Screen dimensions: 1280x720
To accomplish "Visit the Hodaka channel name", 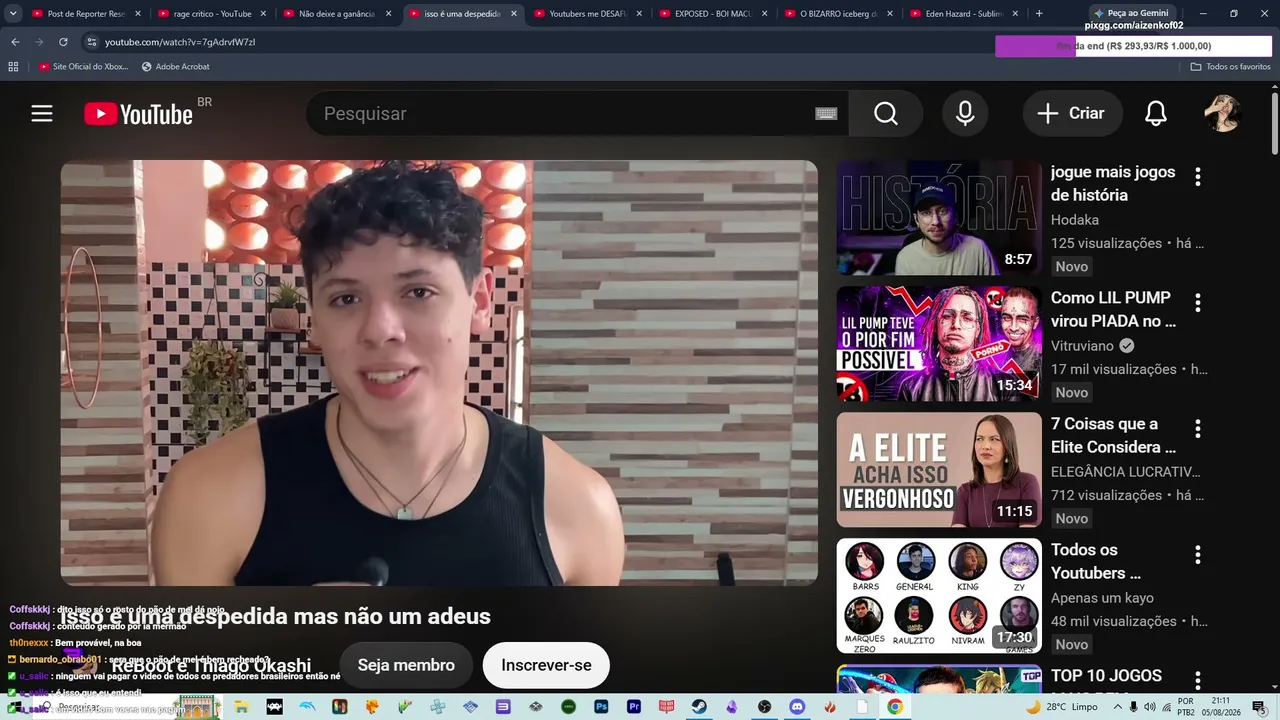I will point(1075,220).
